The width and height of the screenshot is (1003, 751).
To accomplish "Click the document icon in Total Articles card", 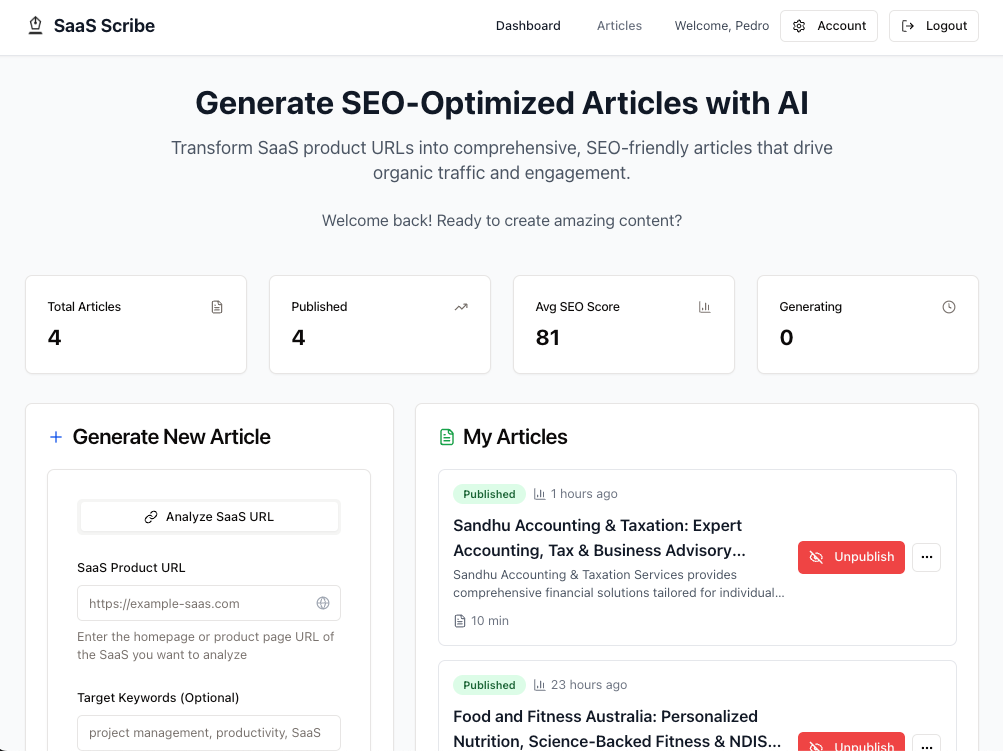I will click(217, 307).
